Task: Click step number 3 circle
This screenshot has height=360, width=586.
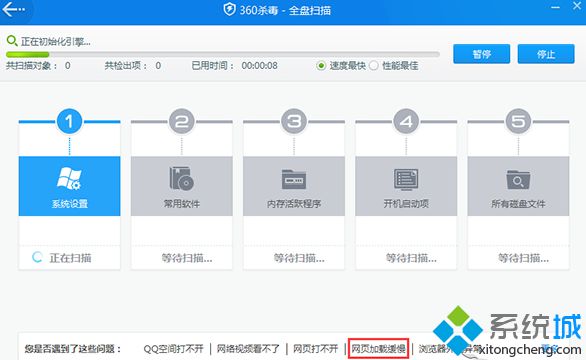Action: pyautogui.click(x=294, y=121)
